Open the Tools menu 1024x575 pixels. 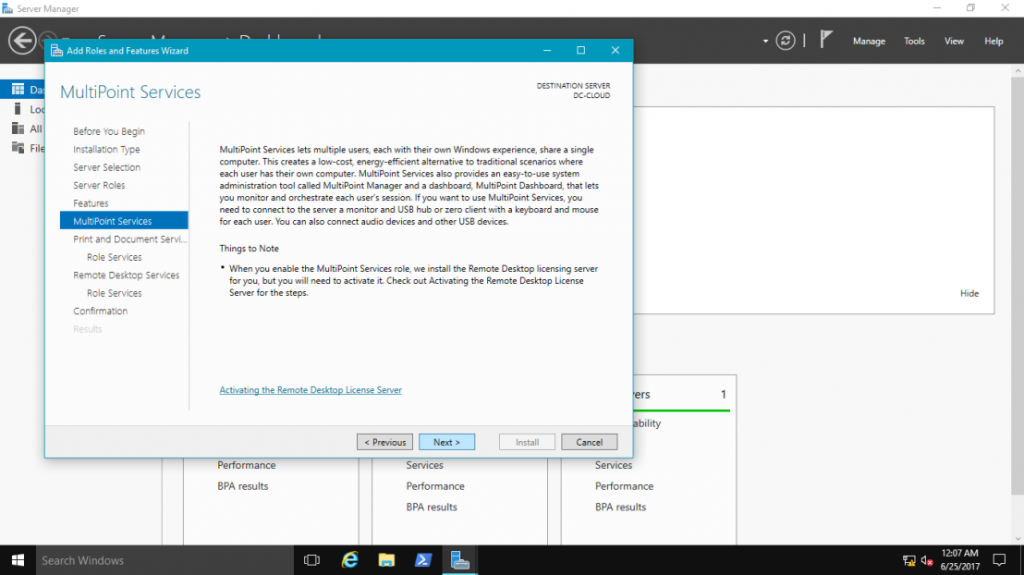pyautogui.click(x=914, y=41)
